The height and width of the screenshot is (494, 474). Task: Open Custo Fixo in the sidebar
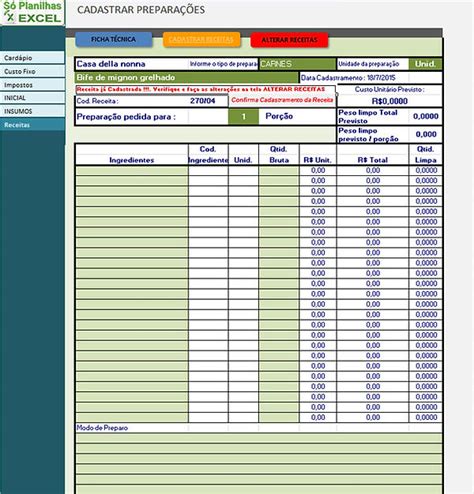coord(32,71)
